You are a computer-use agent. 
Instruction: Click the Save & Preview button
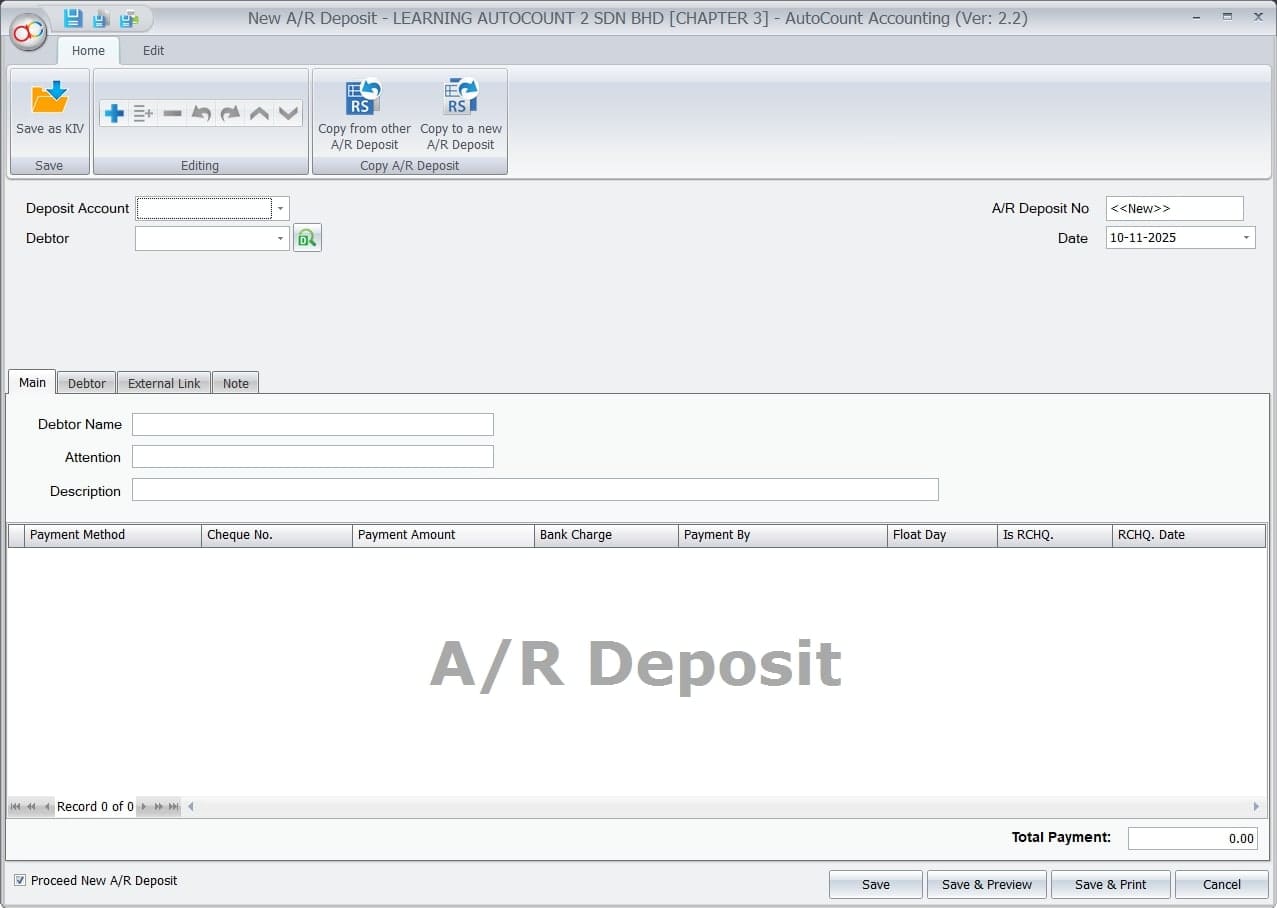pyautogui.click(x=986, y=884)
